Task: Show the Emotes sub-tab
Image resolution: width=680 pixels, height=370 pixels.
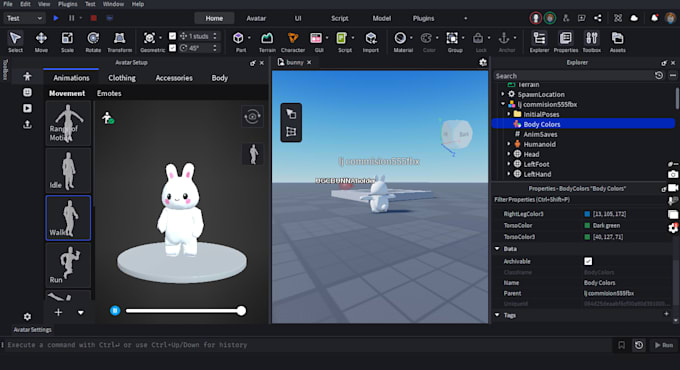Action: coord(109,93)
